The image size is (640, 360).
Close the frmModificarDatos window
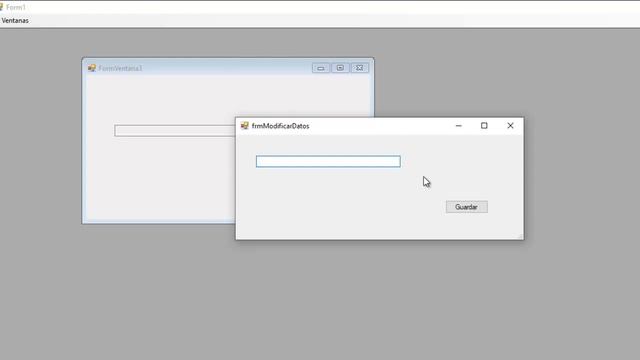(x=510, y=126)
